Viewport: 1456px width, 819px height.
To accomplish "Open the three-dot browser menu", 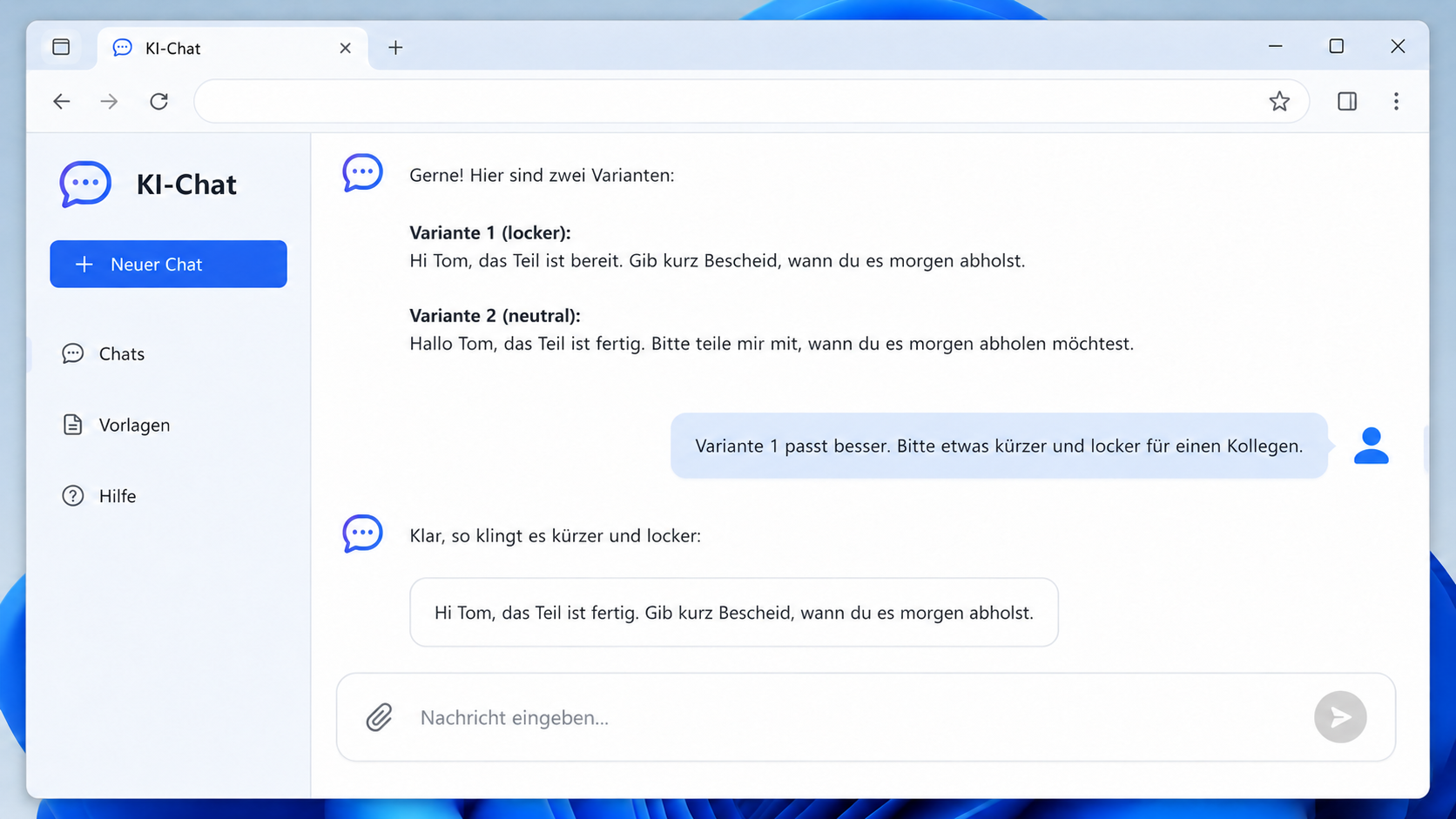I will 1396,101.
